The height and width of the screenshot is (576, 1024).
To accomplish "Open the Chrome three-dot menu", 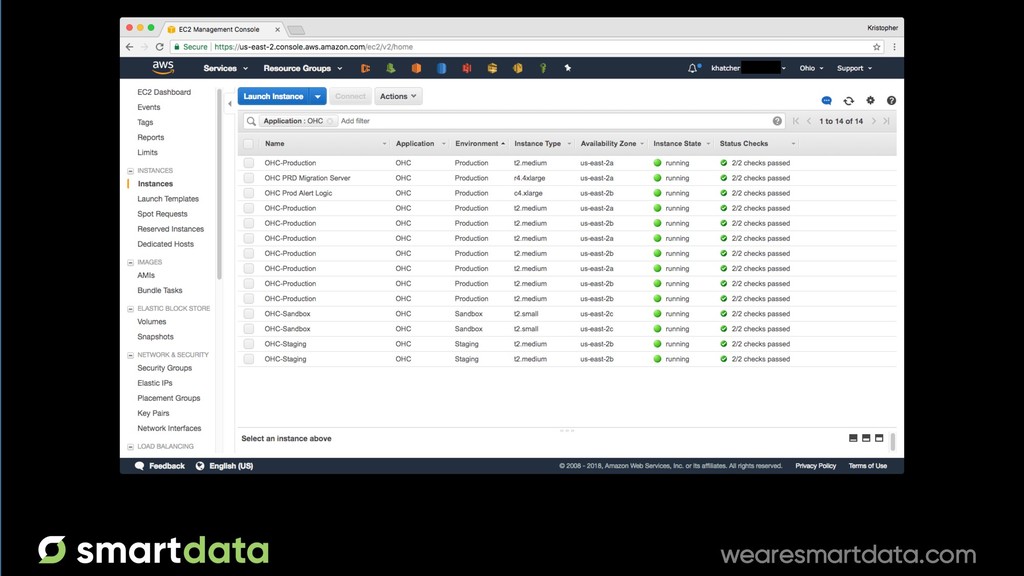I will tap(894, 47).
